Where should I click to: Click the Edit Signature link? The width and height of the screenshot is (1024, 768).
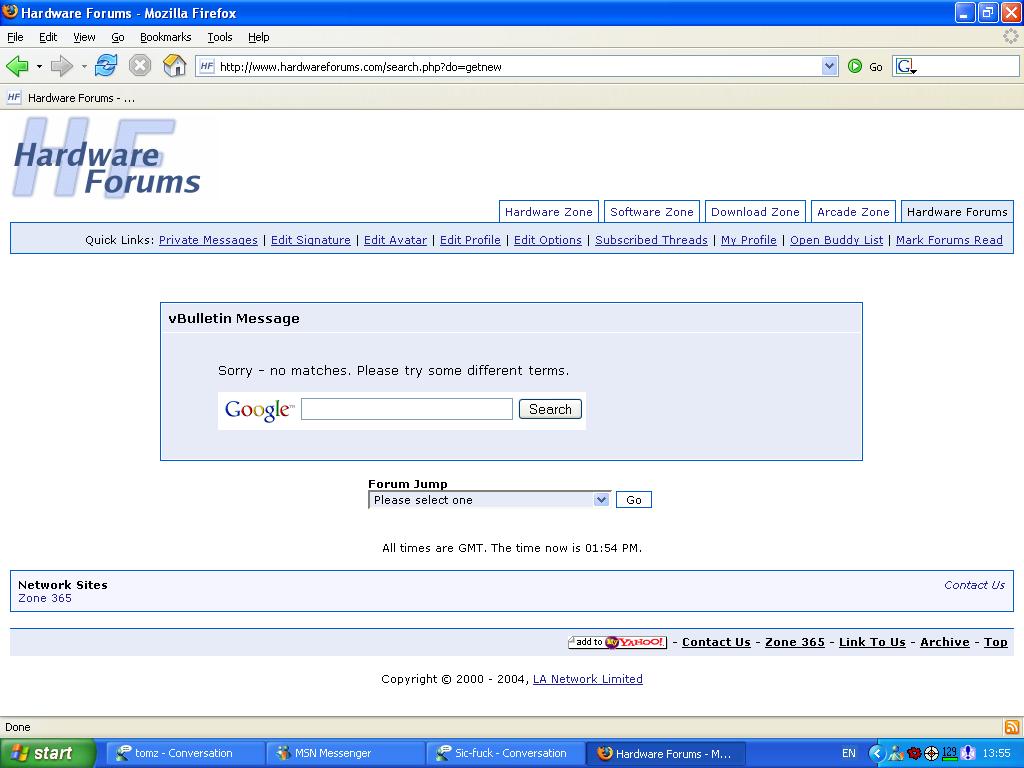pyautogui.click(x=311, y=240)
